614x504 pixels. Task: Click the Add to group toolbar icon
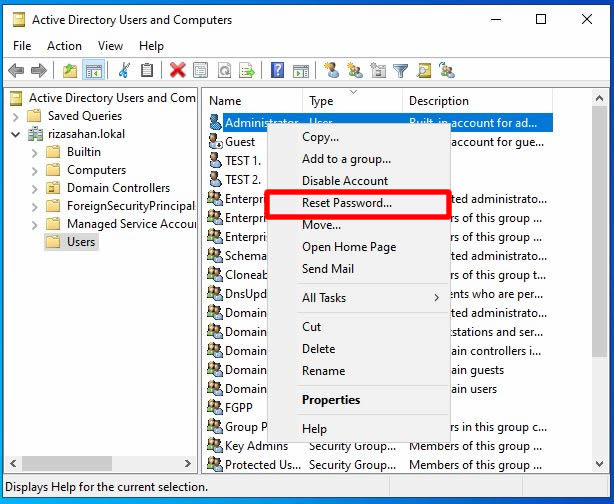click(x=447, y=70)
